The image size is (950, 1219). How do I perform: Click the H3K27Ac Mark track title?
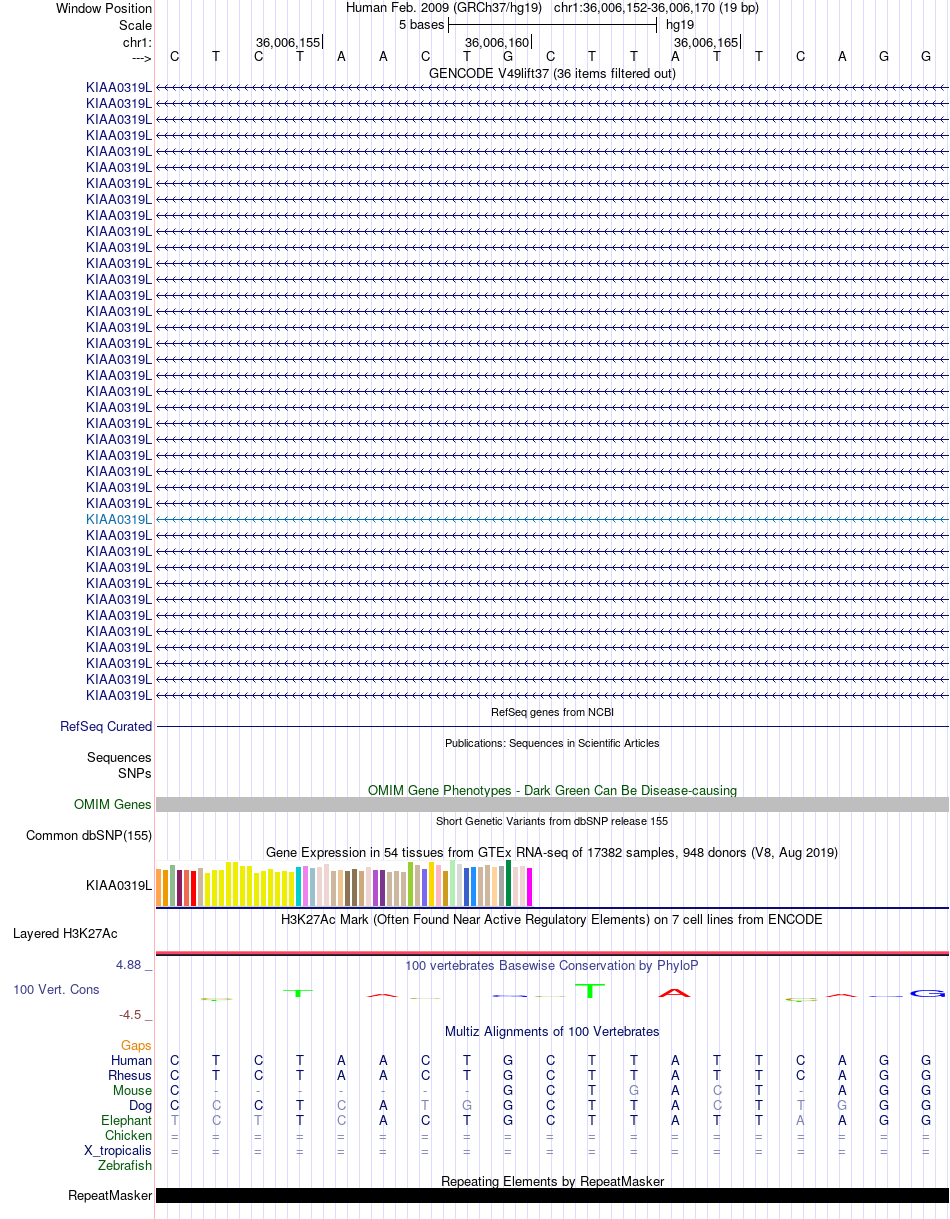552,919
